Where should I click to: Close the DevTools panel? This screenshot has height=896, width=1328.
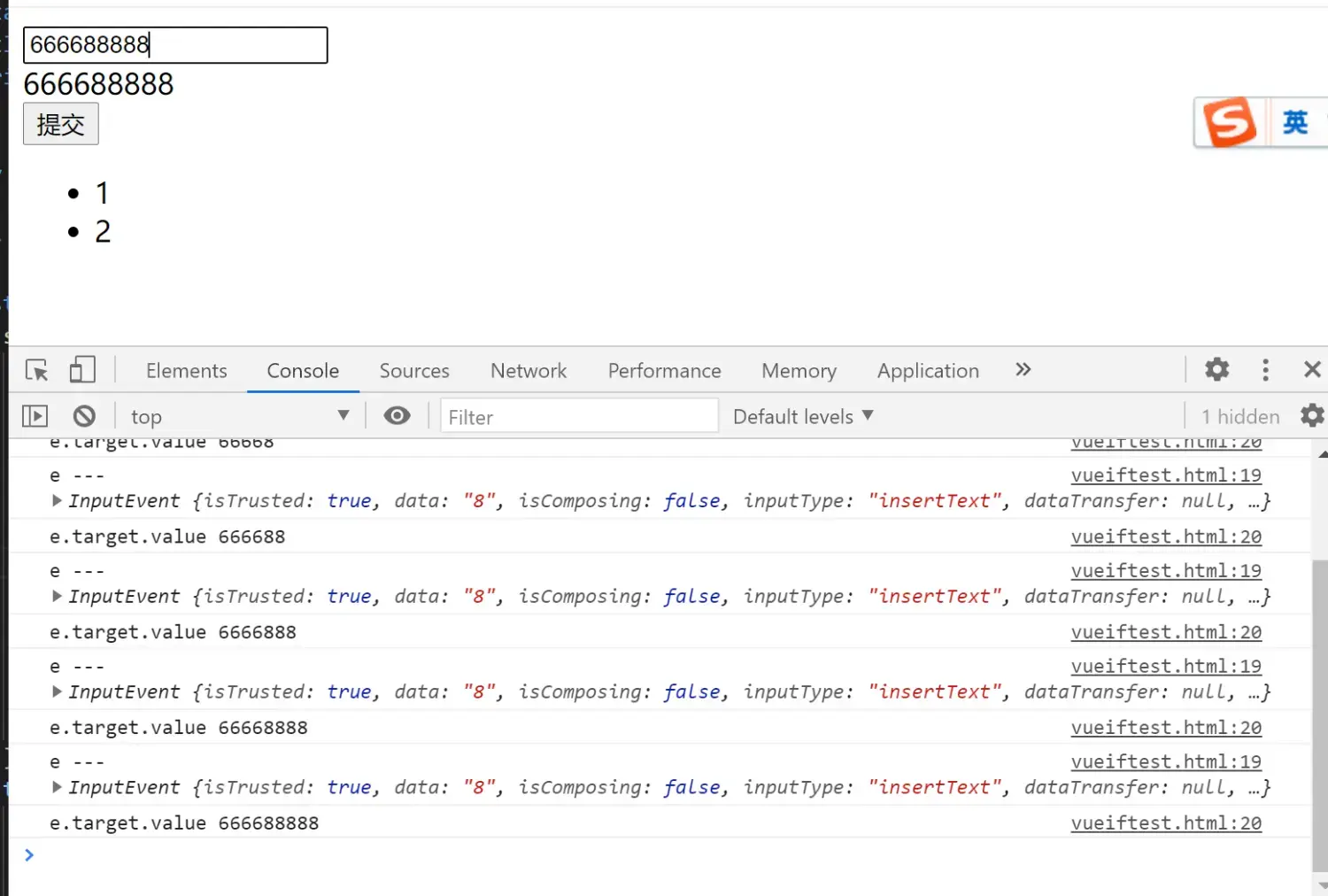coord(1312,369)
